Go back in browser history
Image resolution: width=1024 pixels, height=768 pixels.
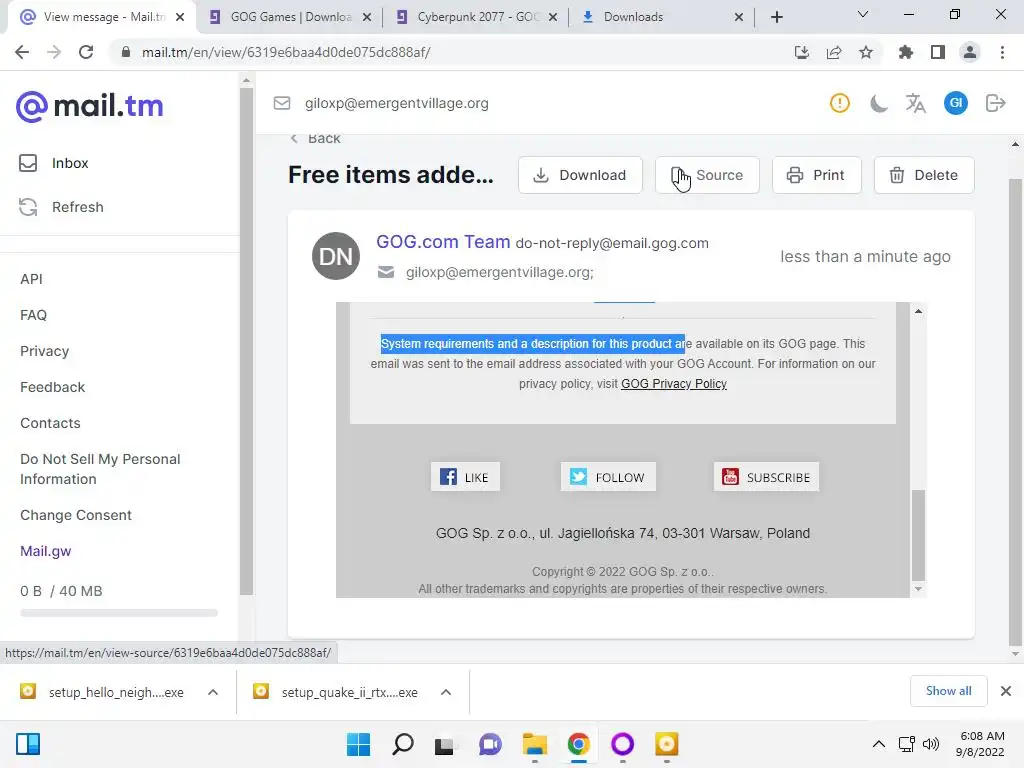point(22,52)
